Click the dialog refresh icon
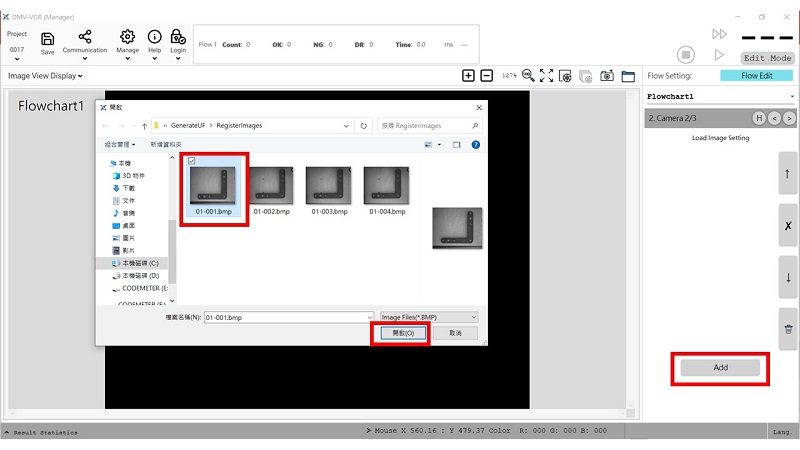Screen dimensions: 800x450 point(363,126)
